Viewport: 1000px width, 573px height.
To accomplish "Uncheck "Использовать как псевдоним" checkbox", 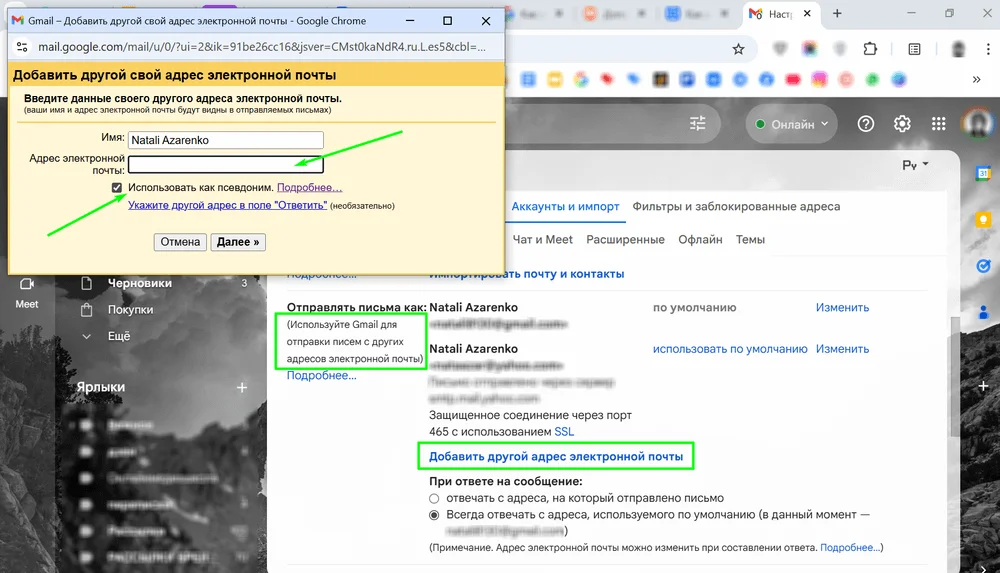I will [x=118, y=188].
